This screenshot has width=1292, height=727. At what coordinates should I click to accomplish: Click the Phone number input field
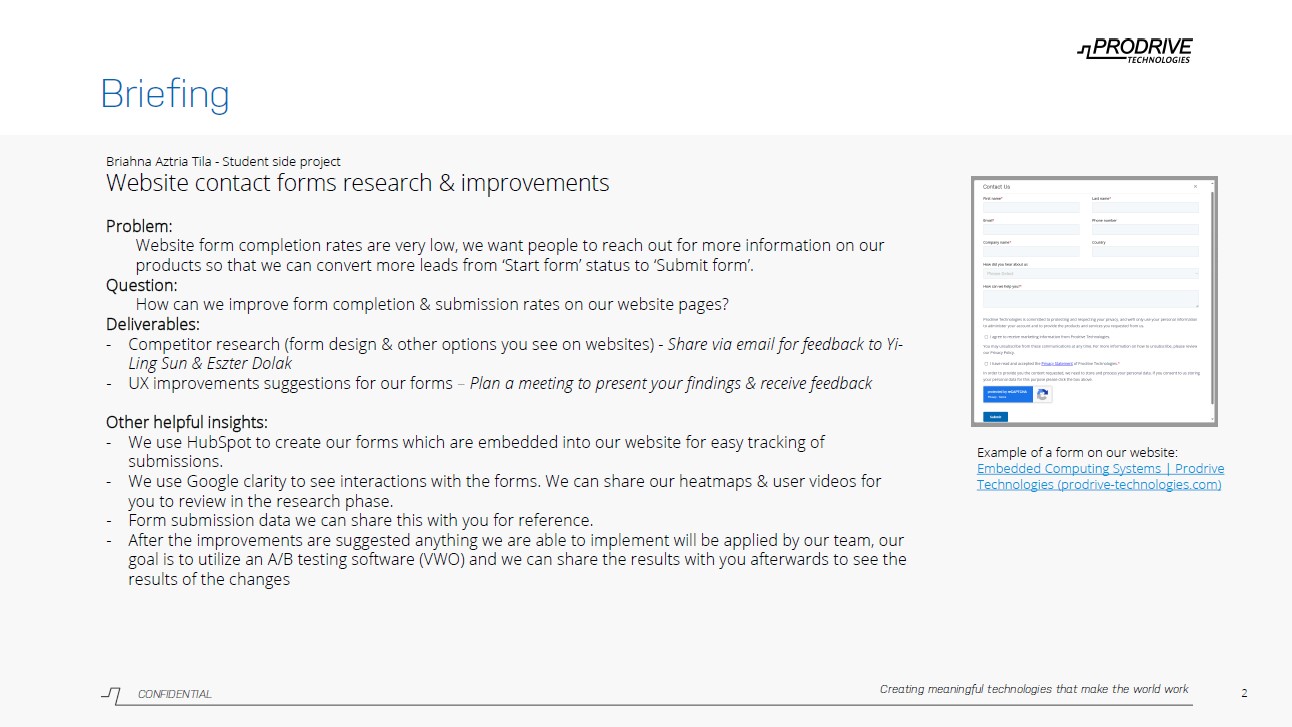[1145, 230]
